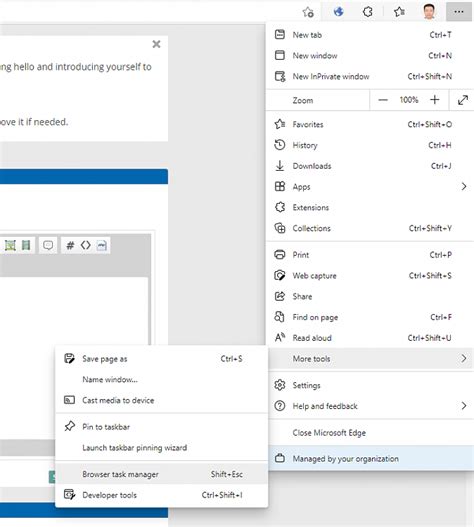Open Extensions from the menu
Image resolution: width=474 pixels, height=527 pixels.
pos(369,207)
